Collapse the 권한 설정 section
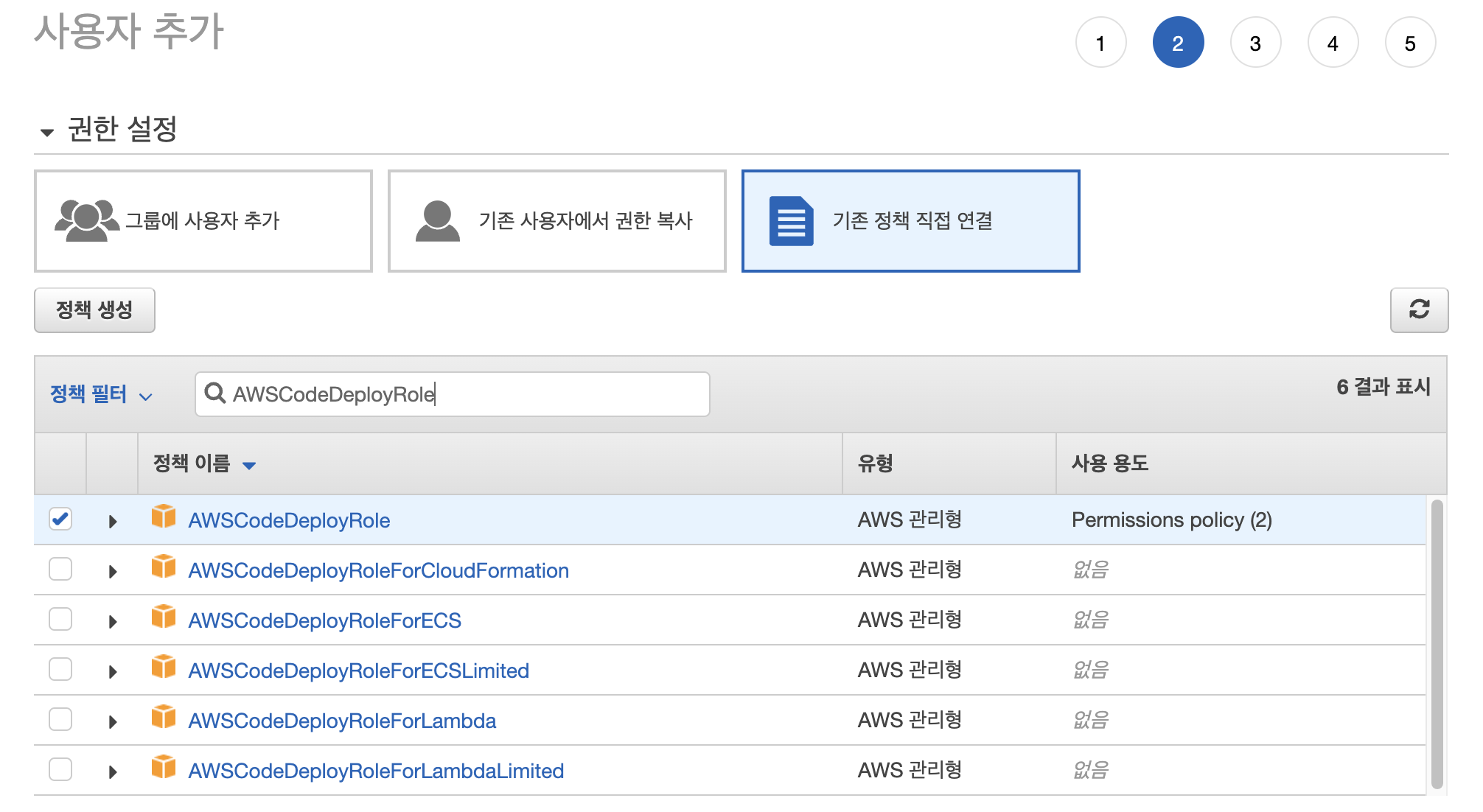 pyautogui.click(x=47, y=133)
